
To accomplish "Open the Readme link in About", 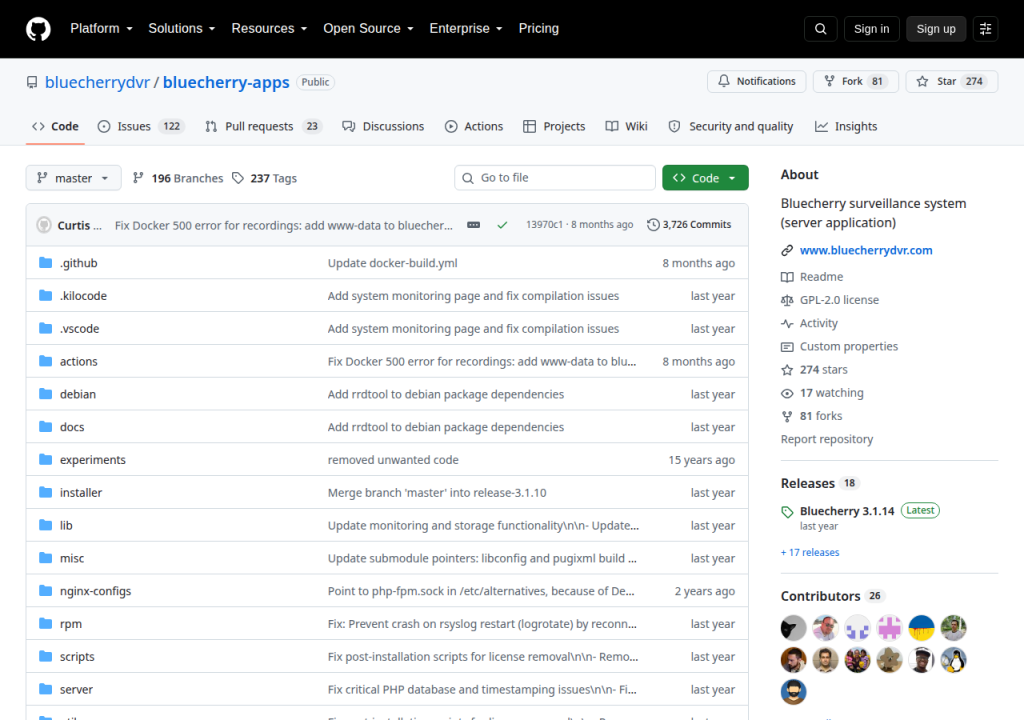I will click(821, 276).
